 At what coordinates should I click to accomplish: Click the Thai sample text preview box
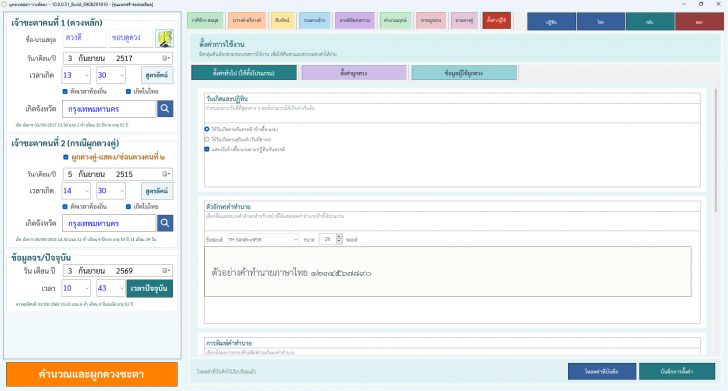coord(448,272)
